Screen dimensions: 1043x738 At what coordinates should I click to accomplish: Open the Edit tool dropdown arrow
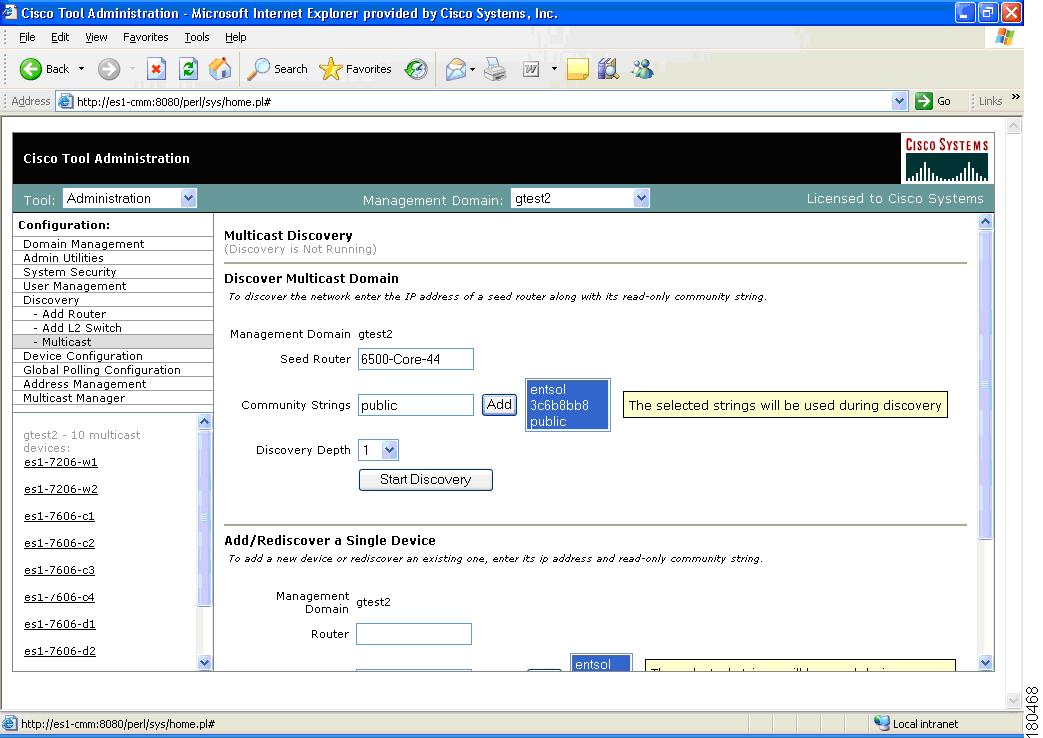[x=553, y=69]
